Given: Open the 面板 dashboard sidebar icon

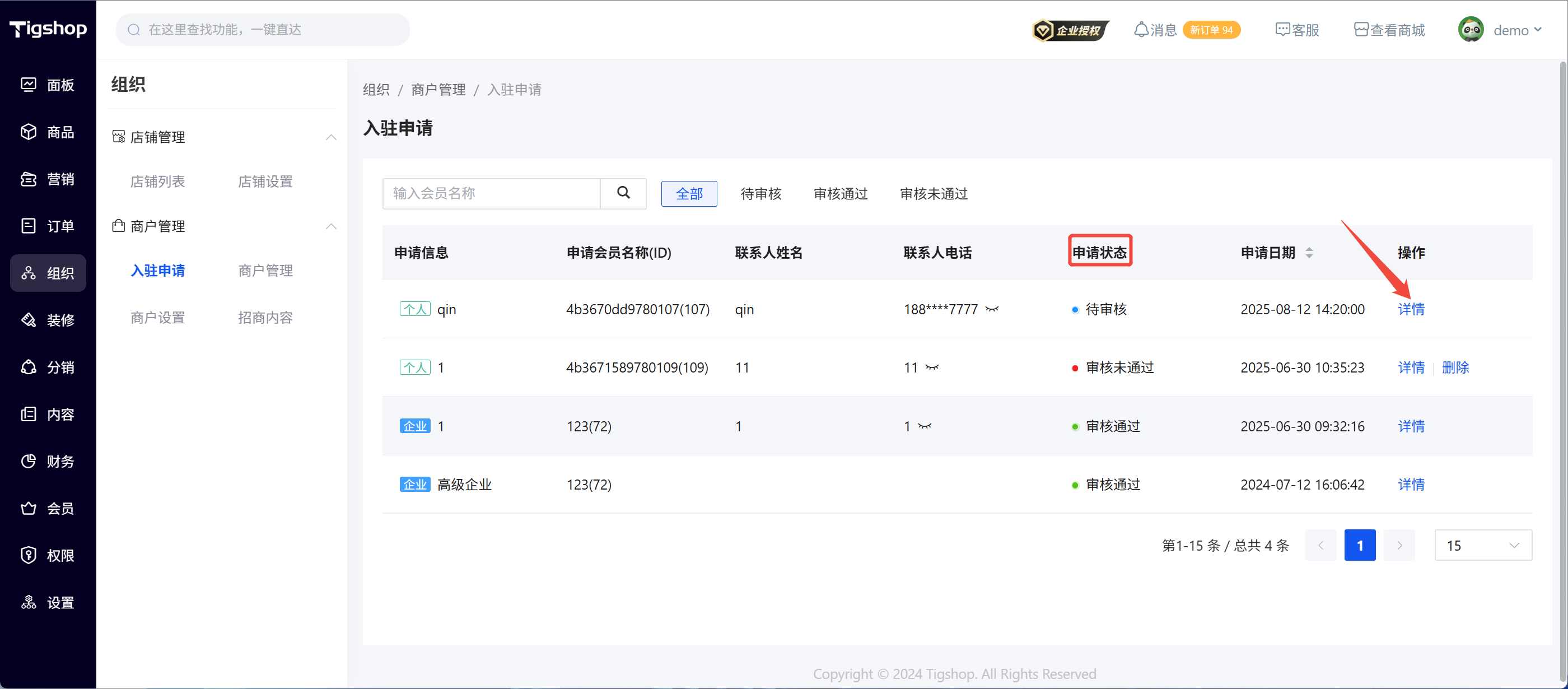Looking at the screenshot, I should click(28, 85).
